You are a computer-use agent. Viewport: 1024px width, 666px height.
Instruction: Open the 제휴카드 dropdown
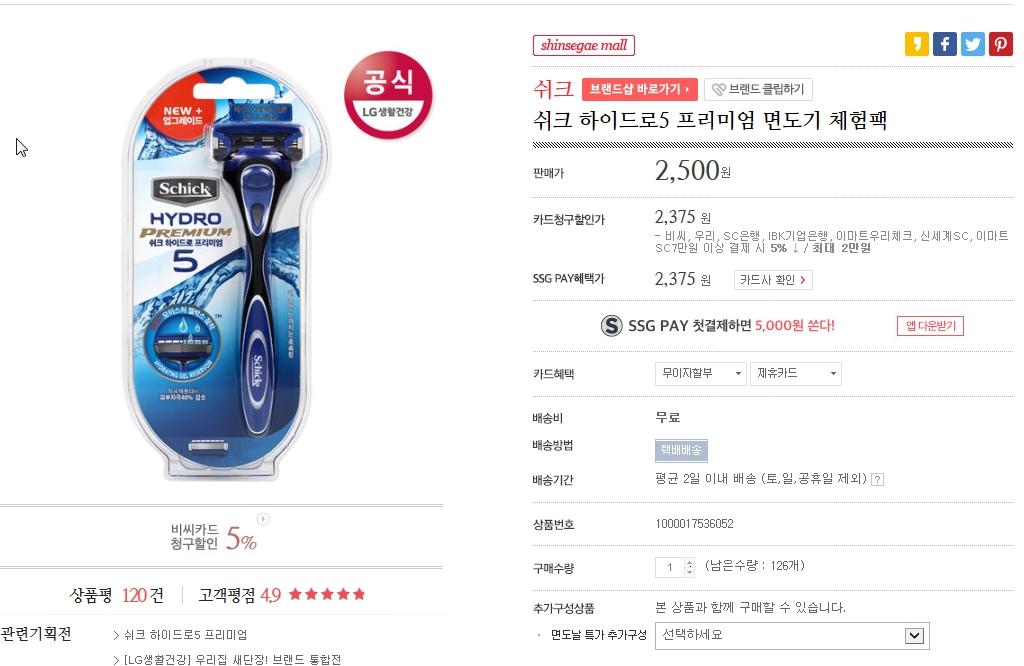[x=795, y=373]
